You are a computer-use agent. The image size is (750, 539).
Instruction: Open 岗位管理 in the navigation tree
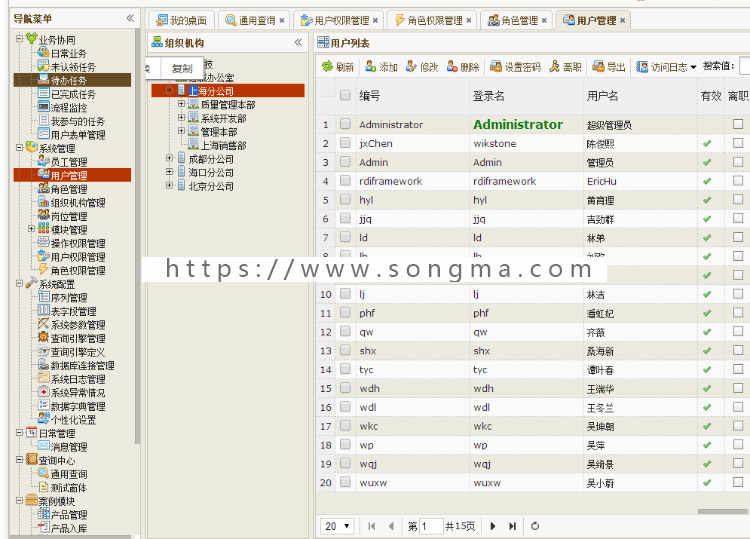68,217
